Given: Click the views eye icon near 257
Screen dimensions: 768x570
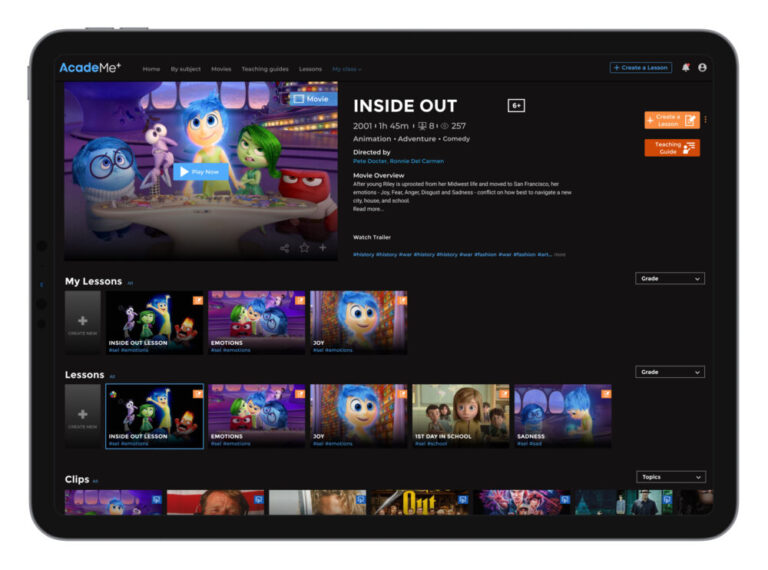Looking at the screenshot, I should point(444,126).
